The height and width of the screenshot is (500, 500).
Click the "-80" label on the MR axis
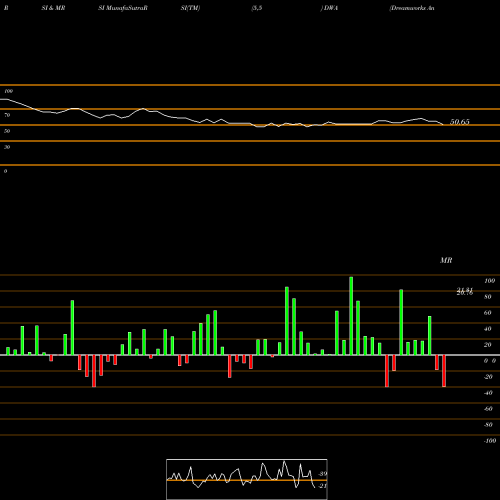point(488,425)
